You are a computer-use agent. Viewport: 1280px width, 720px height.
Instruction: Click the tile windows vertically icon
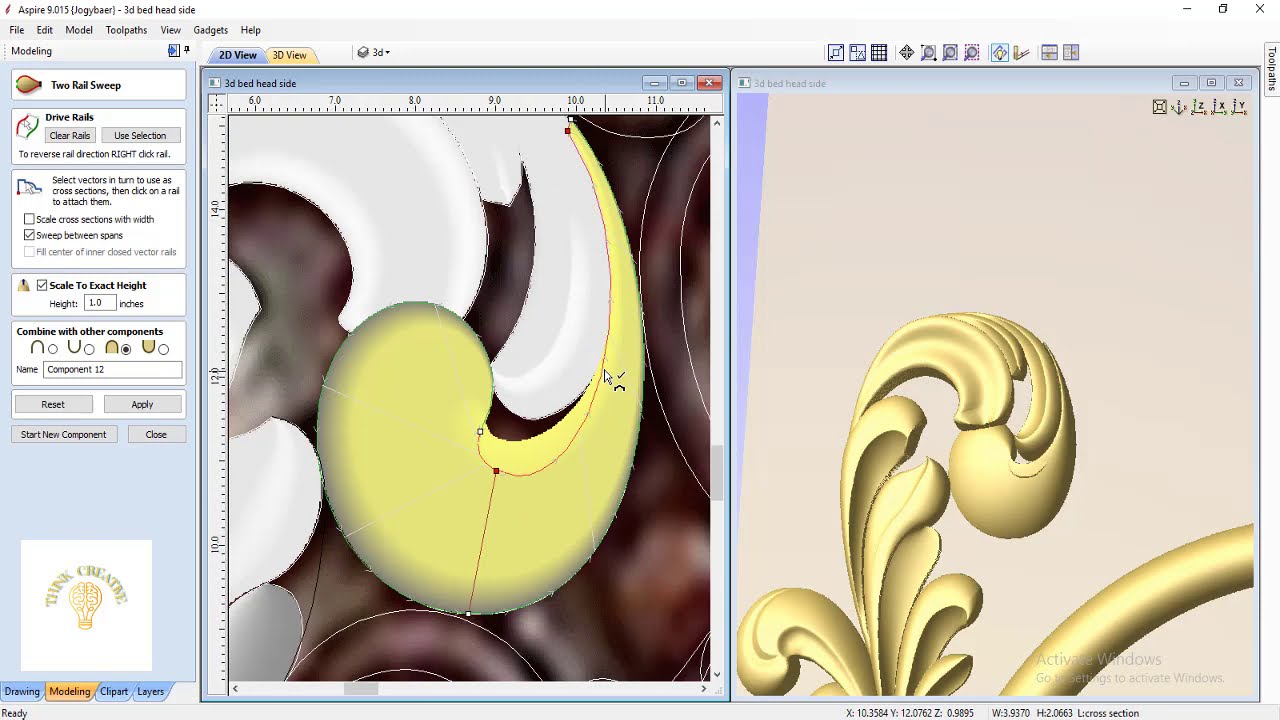pyautogui.click(x=1071, y=53)
